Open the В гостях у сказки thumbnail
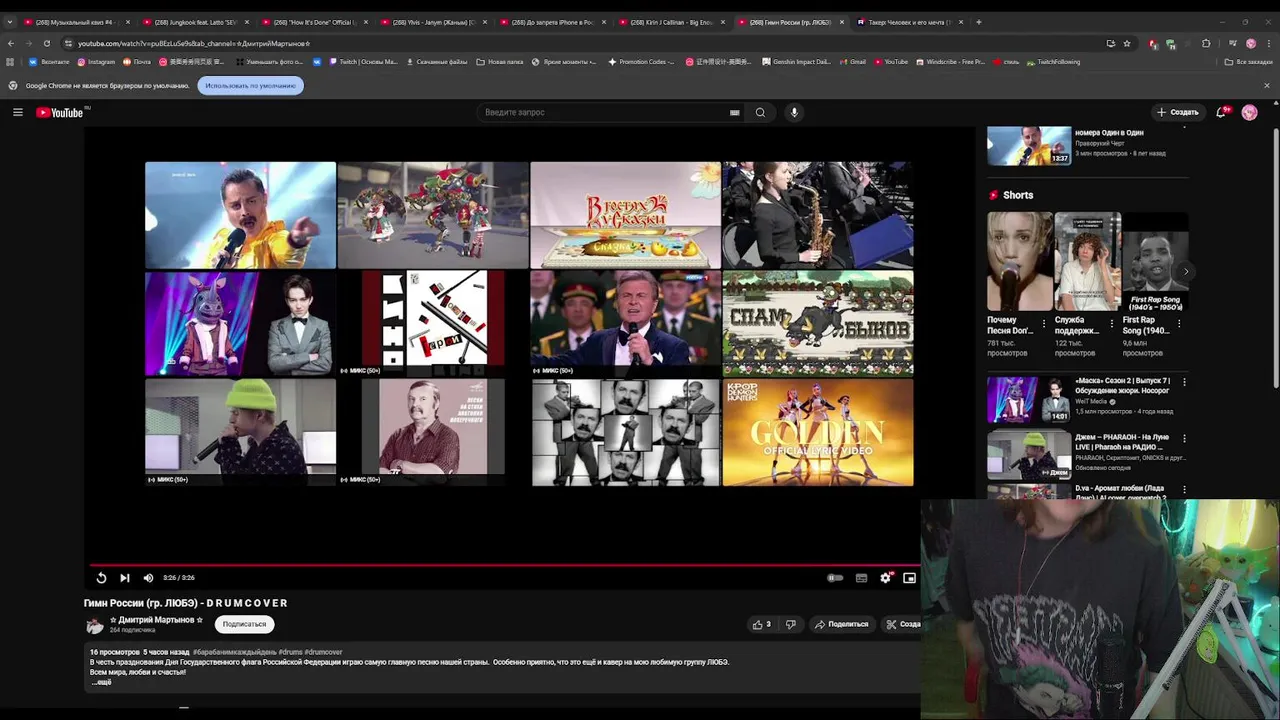The image size is (1280, 720). 625,215
